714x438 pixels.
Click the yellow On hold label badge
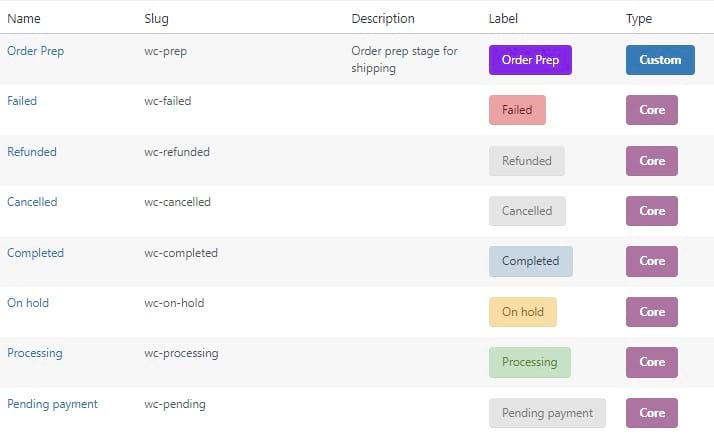[523, 312]
